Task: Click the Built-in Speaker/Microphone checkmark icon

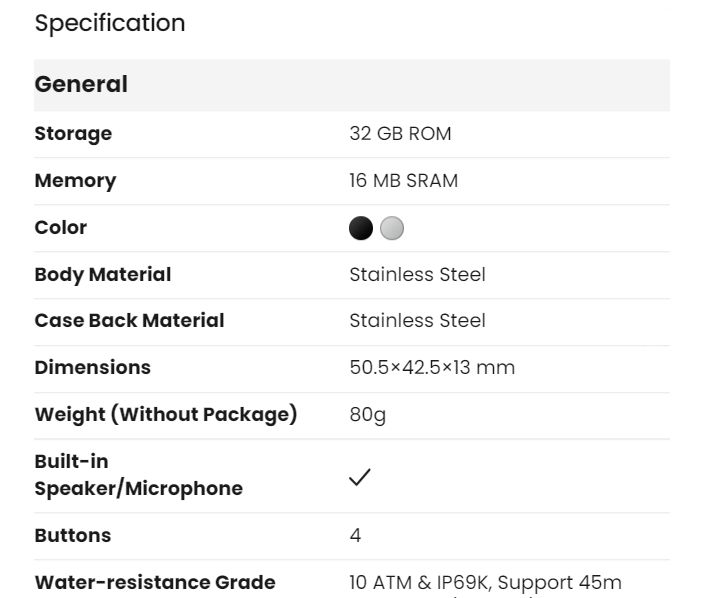Action: click(x=360, y=477)
